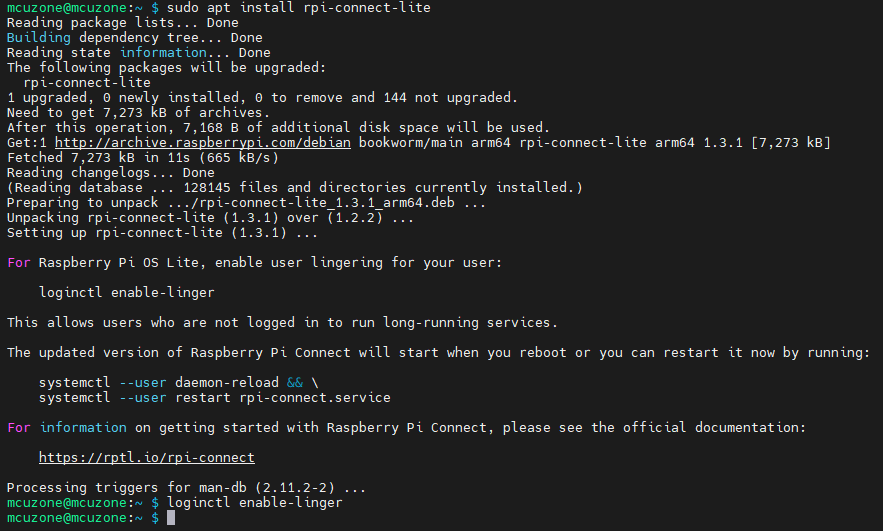The width and height of the screenshot is (883, 531).
Task: Click the purple "For" before "Raspberry Pi OS Lite"
Action: 19,262
